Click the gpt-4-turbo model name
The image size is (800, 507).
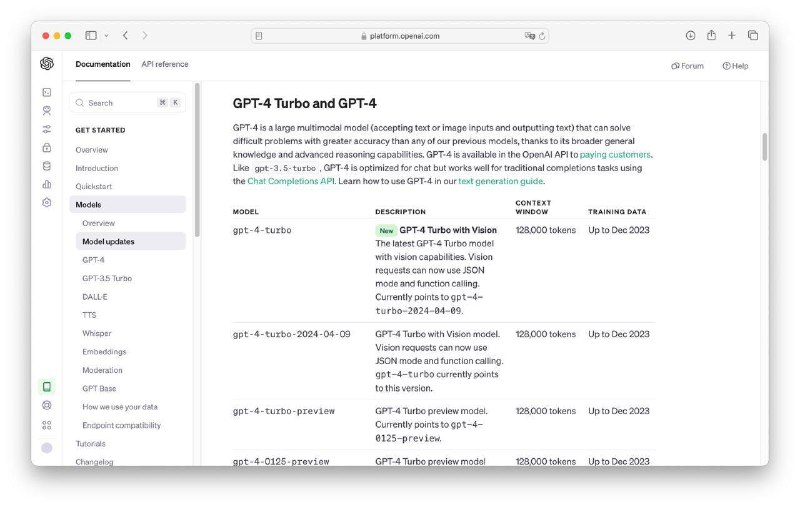click(x=262, y=231)
